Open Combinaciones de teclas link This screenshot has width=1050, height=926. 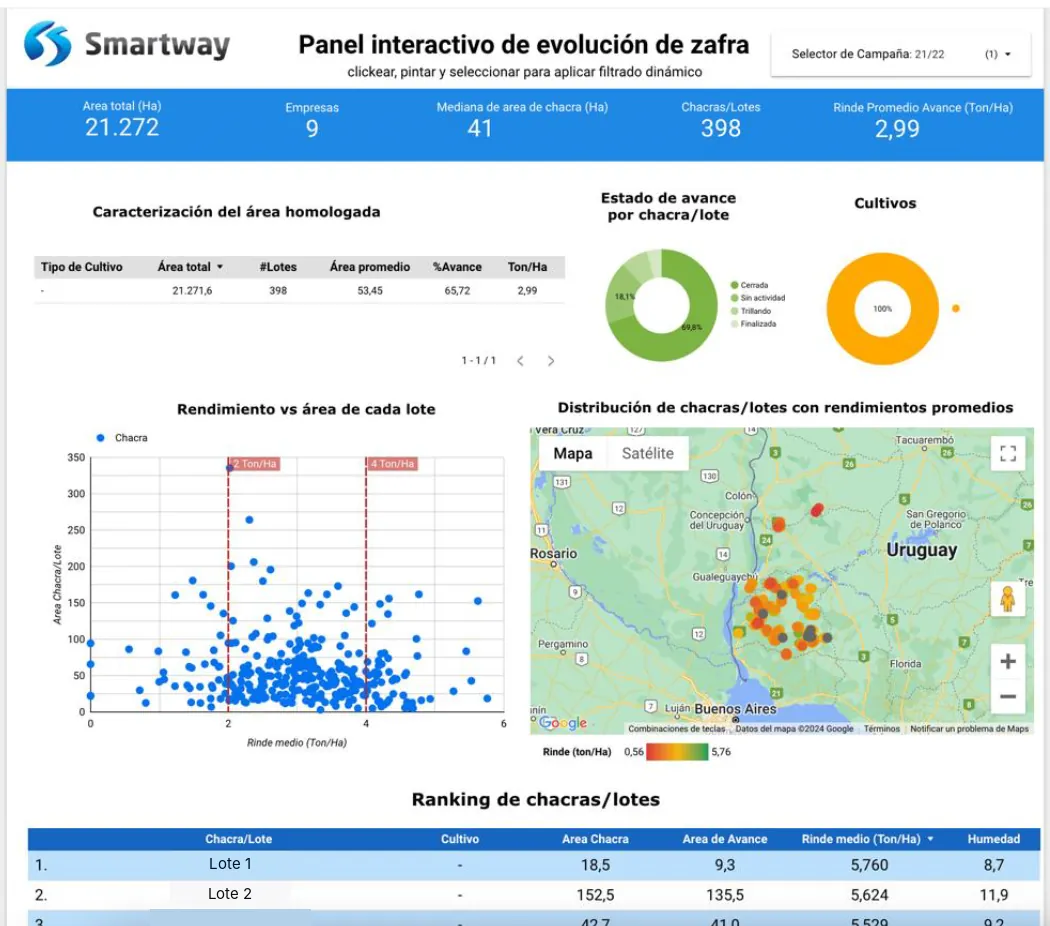676,728
